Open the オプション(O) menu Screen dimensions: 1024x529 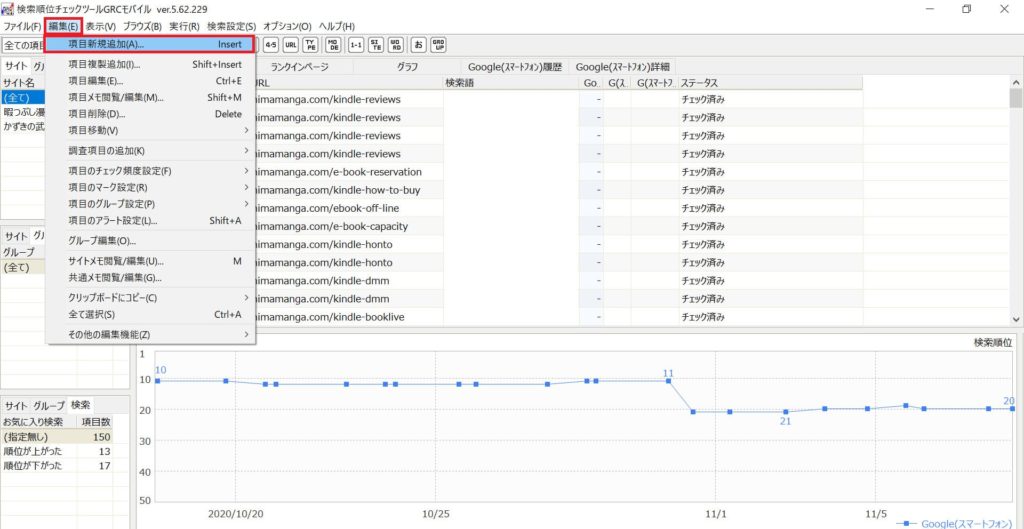point(287,26)
